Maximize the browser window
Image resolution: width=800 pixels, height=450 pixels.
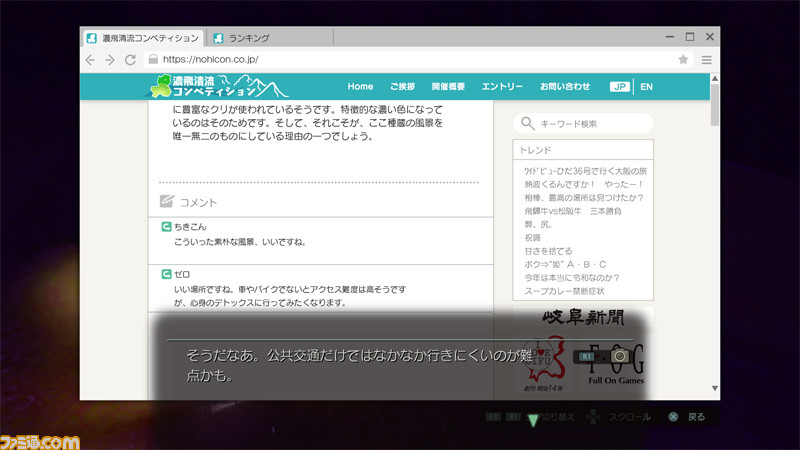click(690, 37)
